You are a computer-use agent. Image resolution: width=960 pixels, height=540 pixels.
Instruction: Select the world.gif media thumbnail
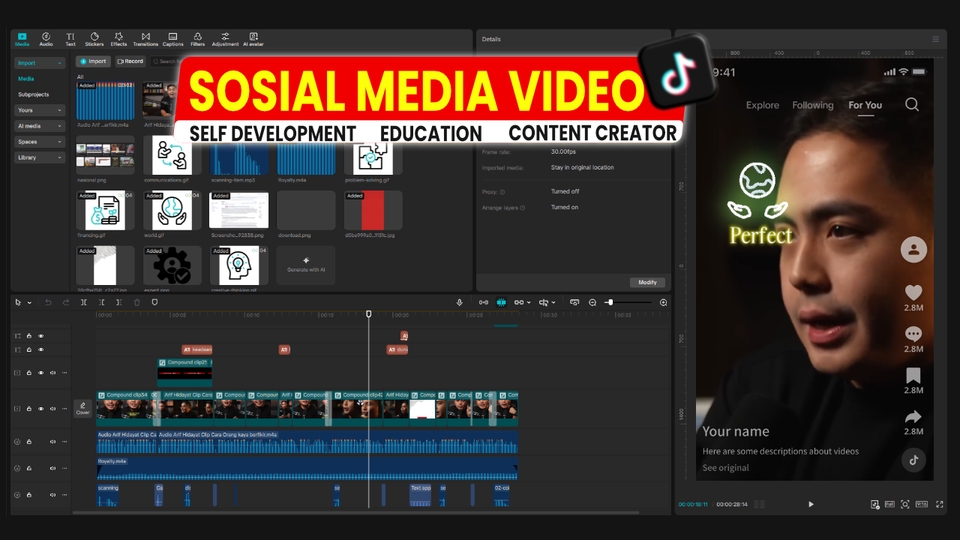point(172,211)
